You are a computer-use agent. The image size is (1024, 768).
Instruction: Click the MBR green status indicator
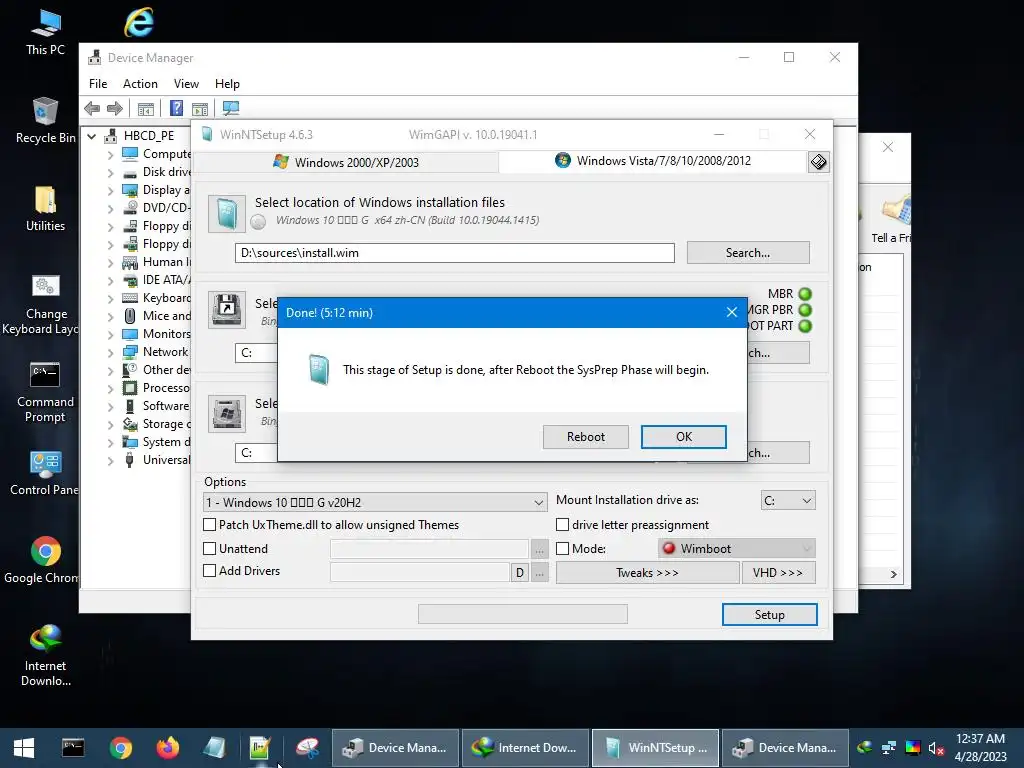pos(805,294)
